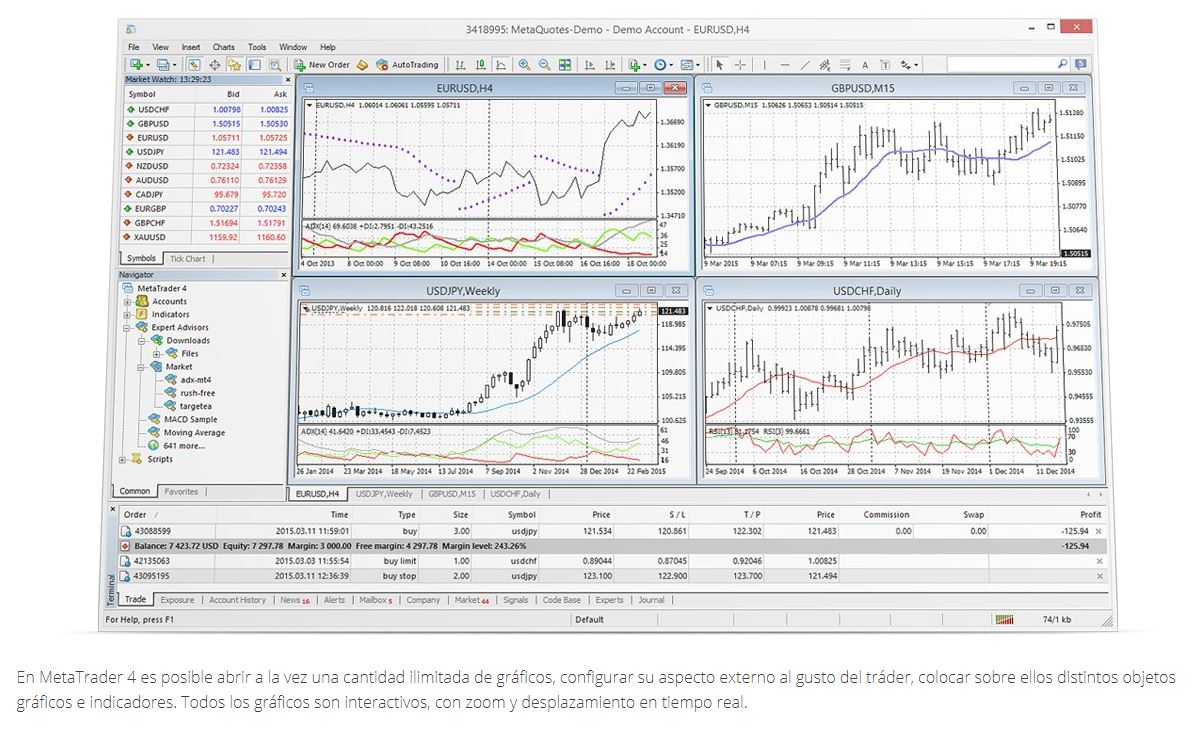
Task: Expand the Scripts tree node
Action: pyautogui.click(x=123, y=460)
